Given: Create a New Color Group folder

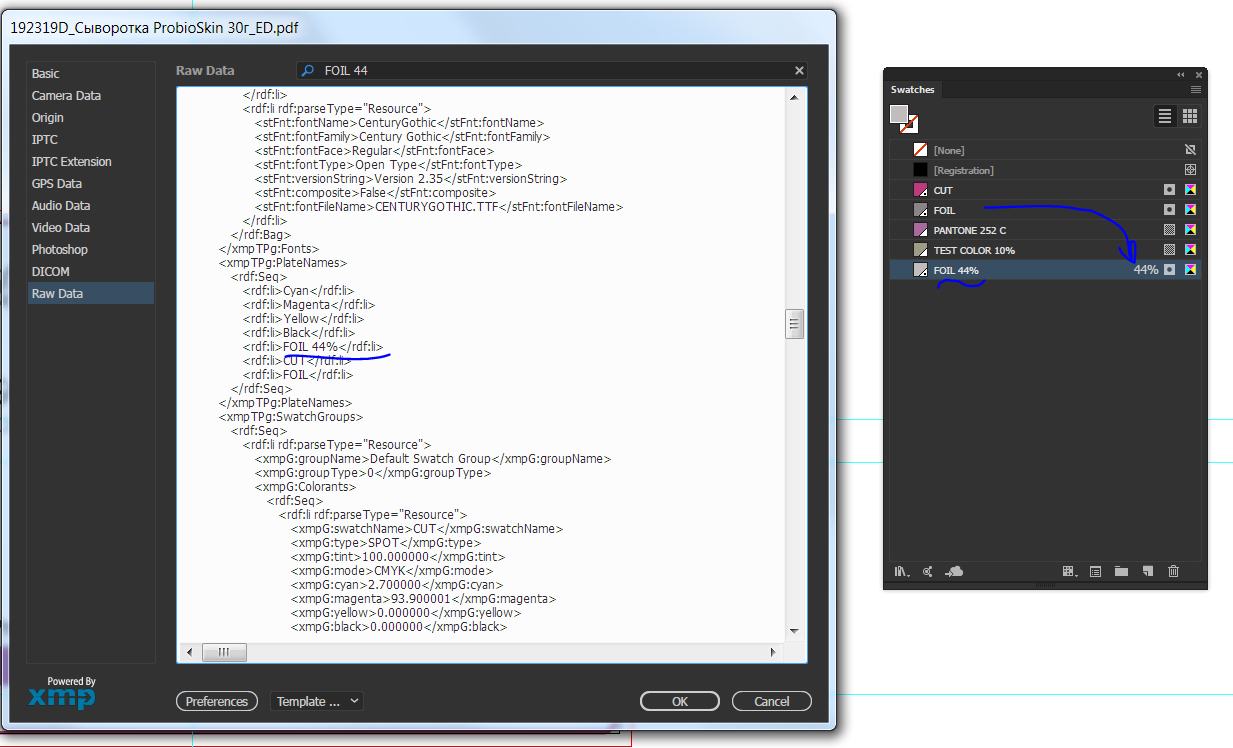Looking at the screenshot, I should (x=1121, y=571).
